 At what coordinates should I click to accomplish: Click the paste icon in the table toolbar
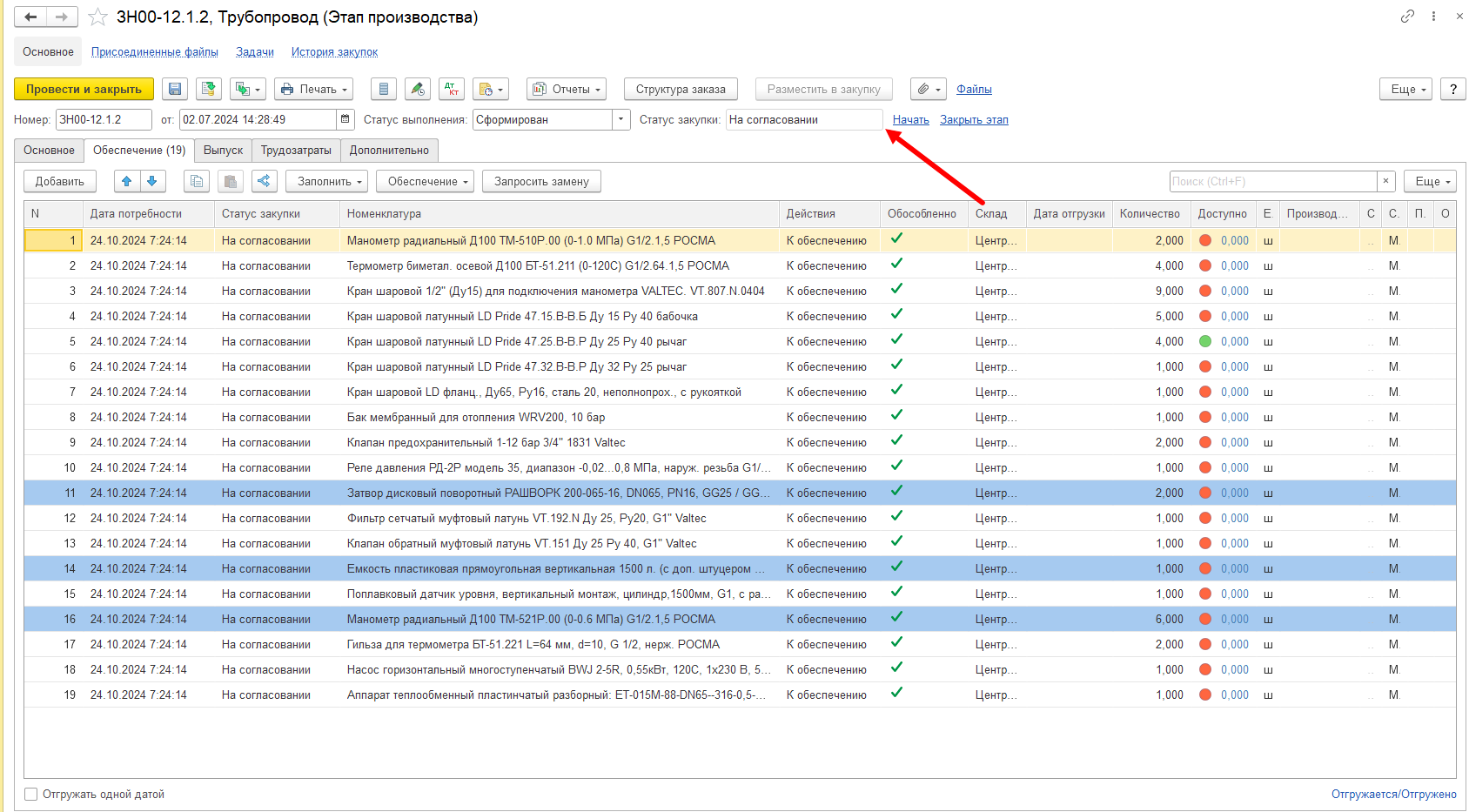(231, 181)
